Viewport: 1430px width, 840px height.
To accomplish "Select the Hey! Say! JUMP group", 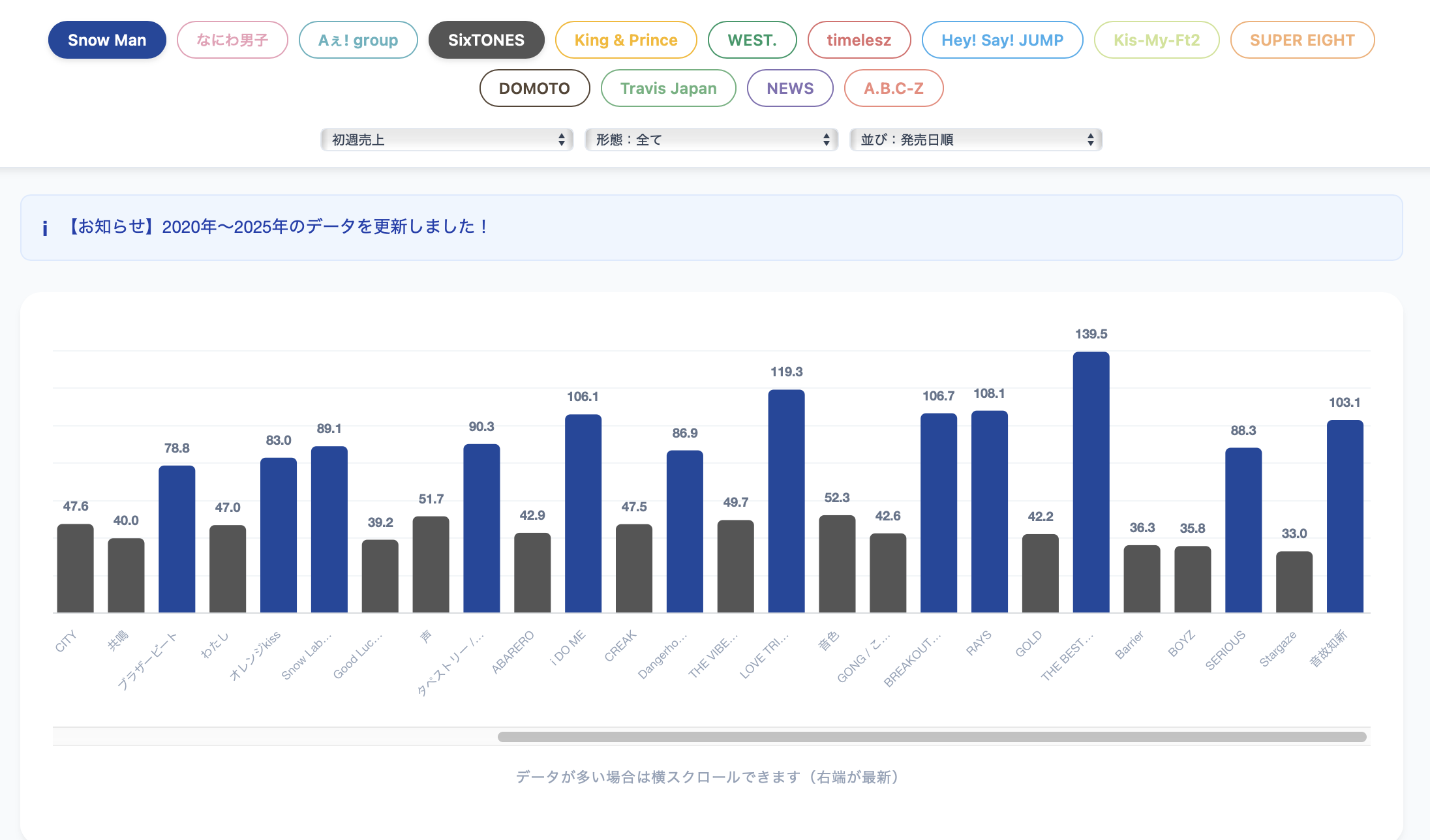I will pyautogui.click(x=1002, y=40).
